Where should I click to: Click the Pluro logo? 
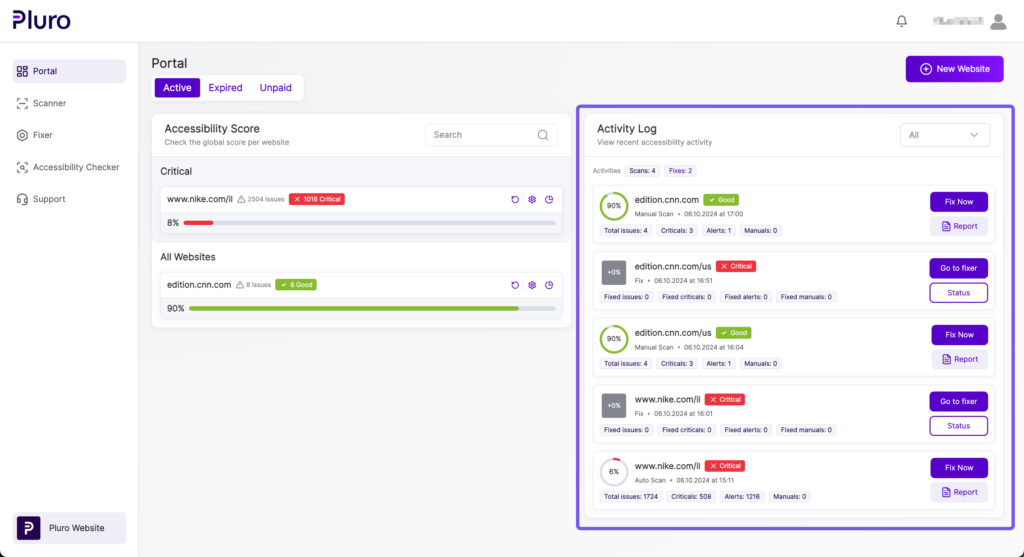[41, 20]
